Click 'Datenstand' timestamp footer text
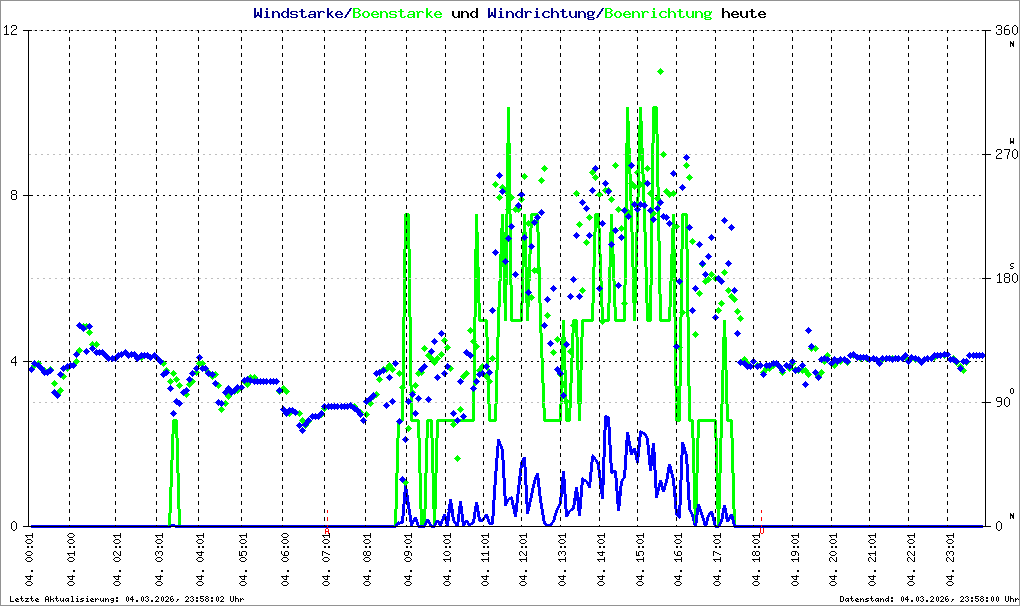Viewport: 1020px width, 606px height. pyautogui.click(x=928, y=599)
